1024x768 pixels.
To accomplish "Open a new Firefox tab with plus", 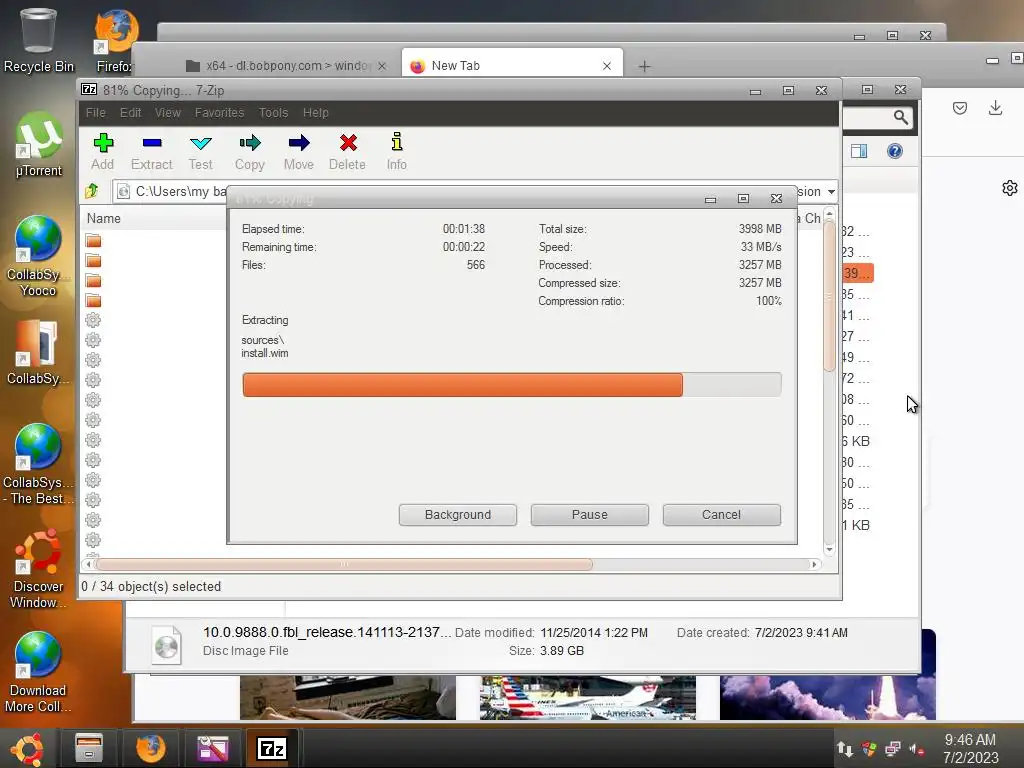I will pos(644,66).
